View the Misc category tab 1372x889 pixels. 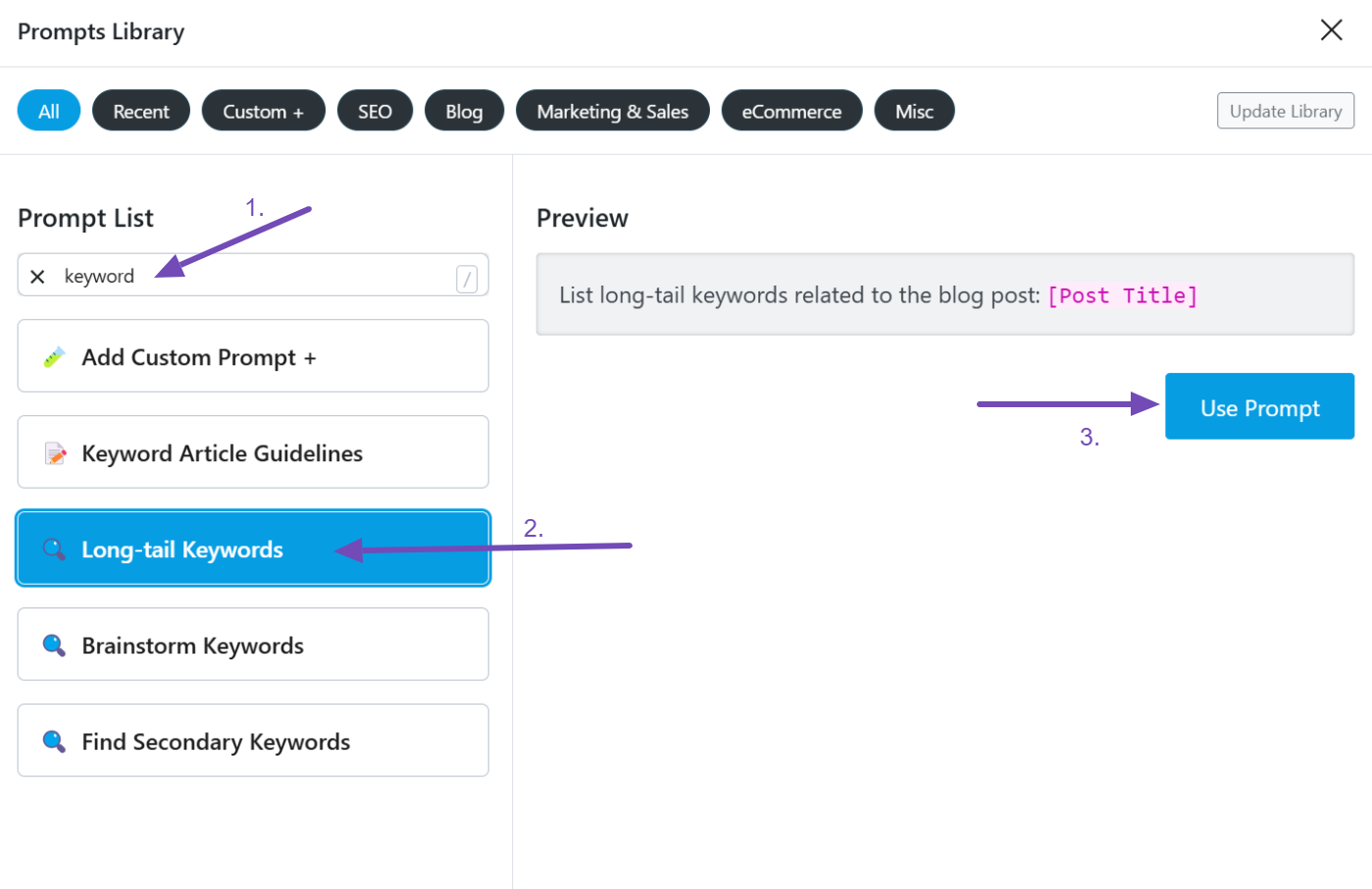point(914,111)
